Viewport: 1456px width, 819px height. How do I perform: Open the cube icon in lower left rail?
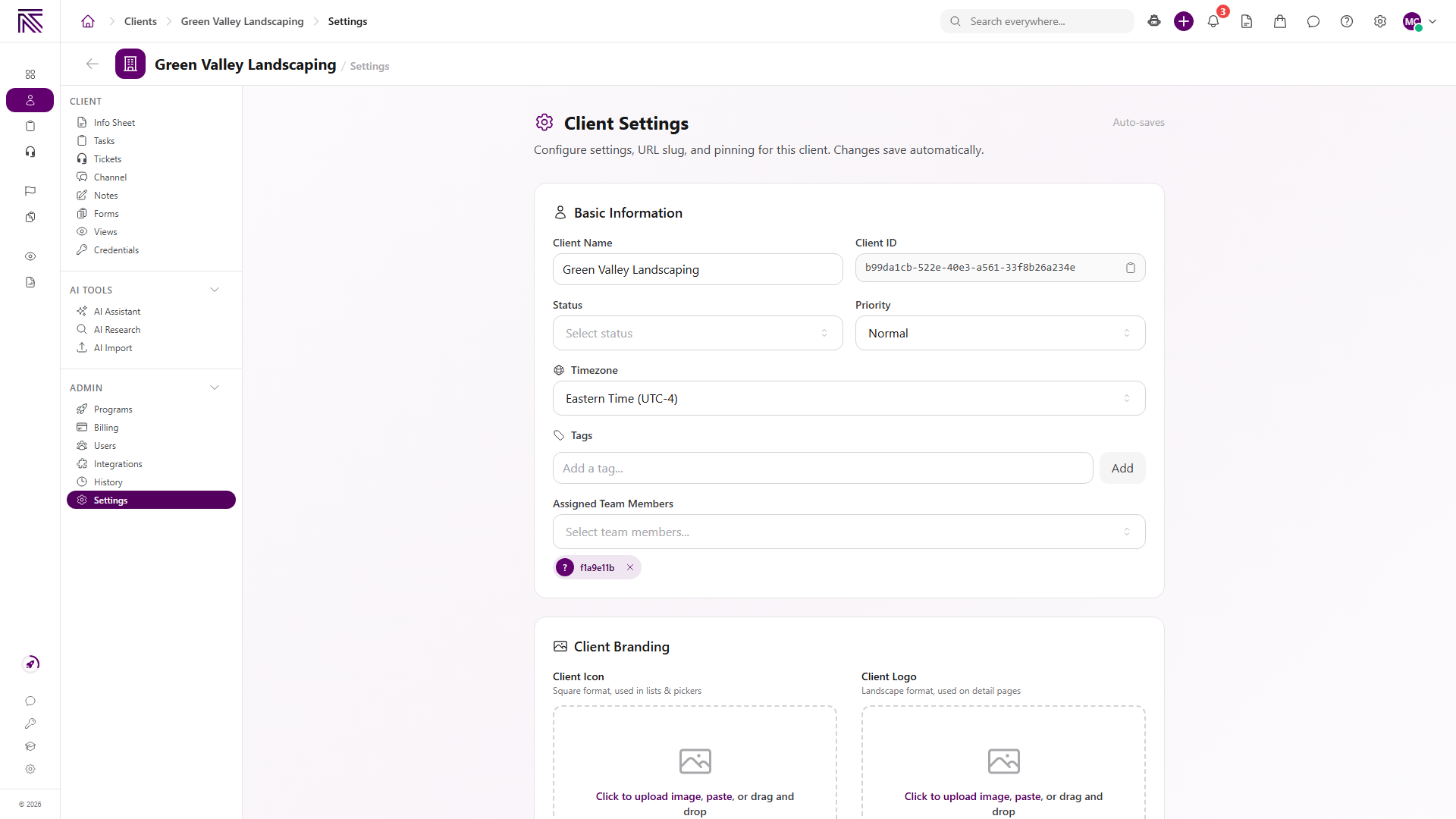(30, 746)
